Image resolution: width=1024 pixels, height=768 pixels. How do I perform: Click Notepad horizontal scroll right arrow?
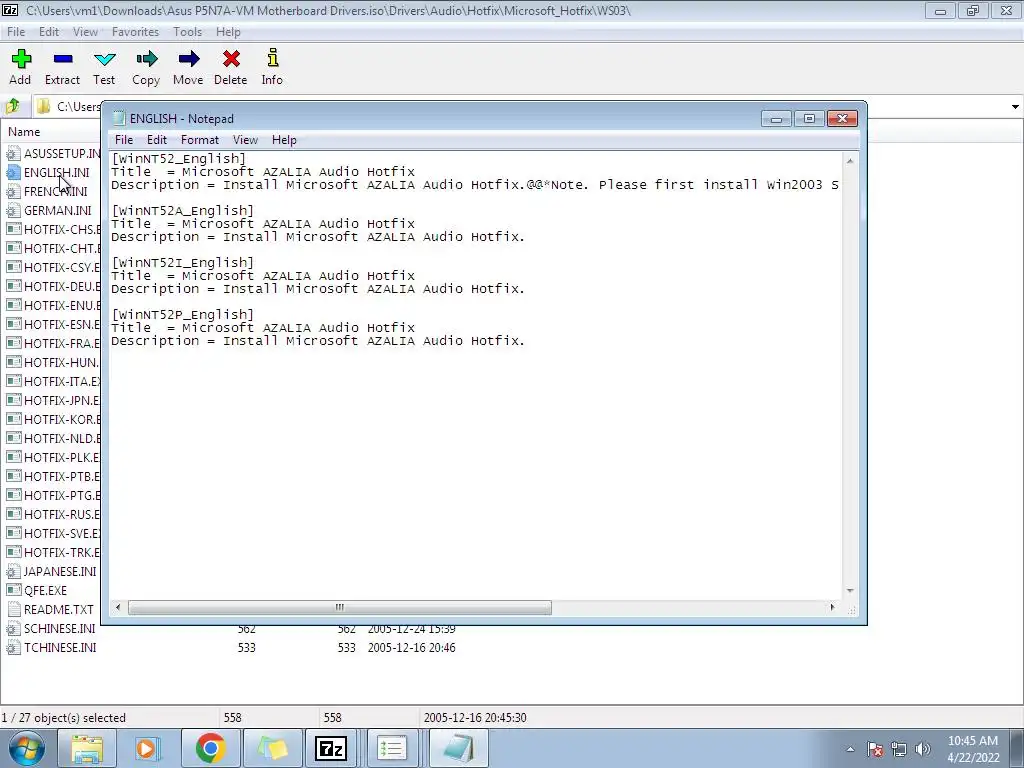(x=832, y=607)
